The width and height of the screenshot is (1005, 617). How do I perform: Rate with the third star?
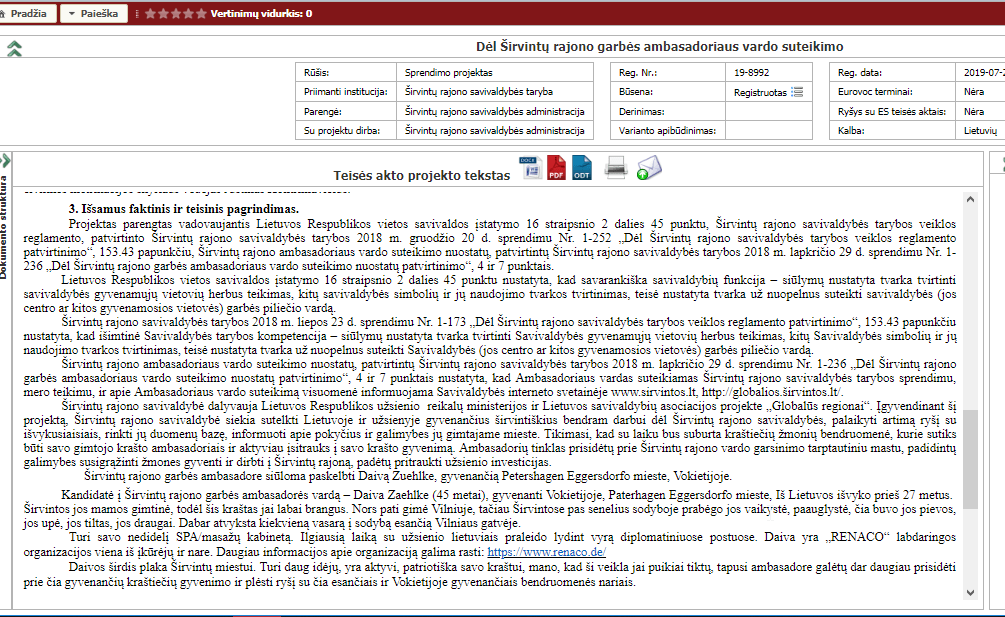(176, 14)
